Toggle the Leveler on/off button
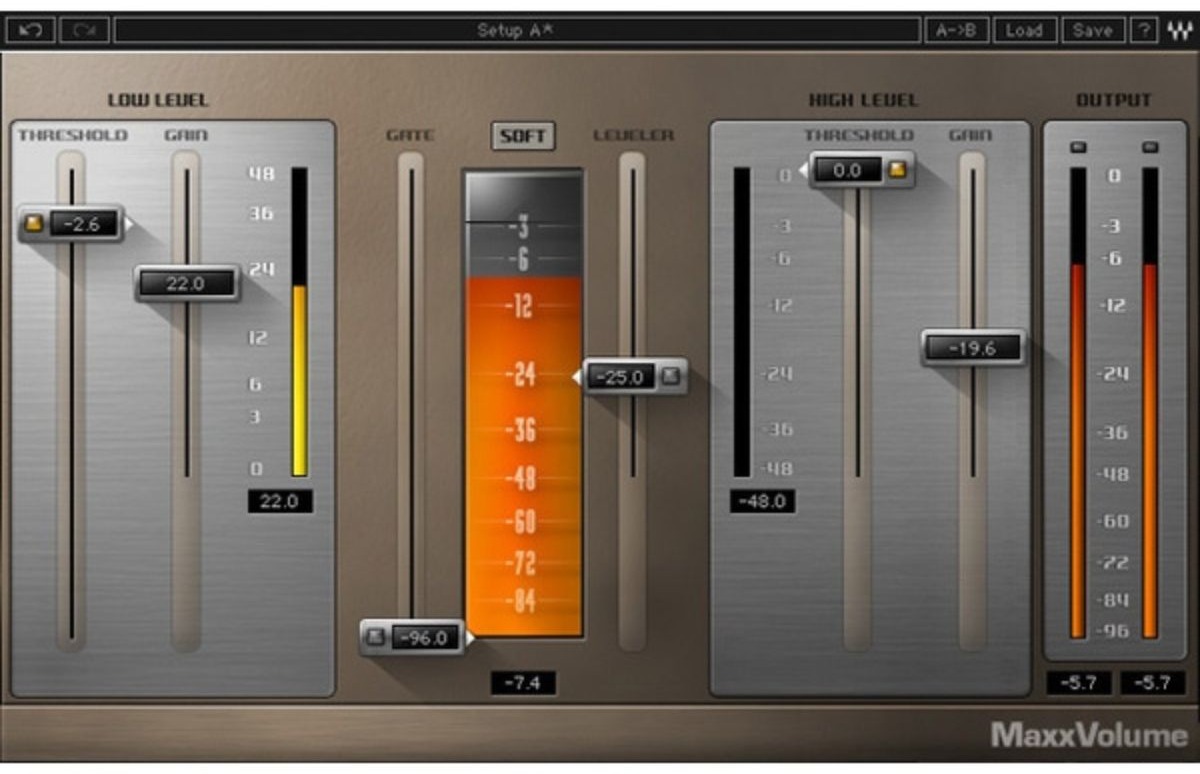 (x=671, y=376)
